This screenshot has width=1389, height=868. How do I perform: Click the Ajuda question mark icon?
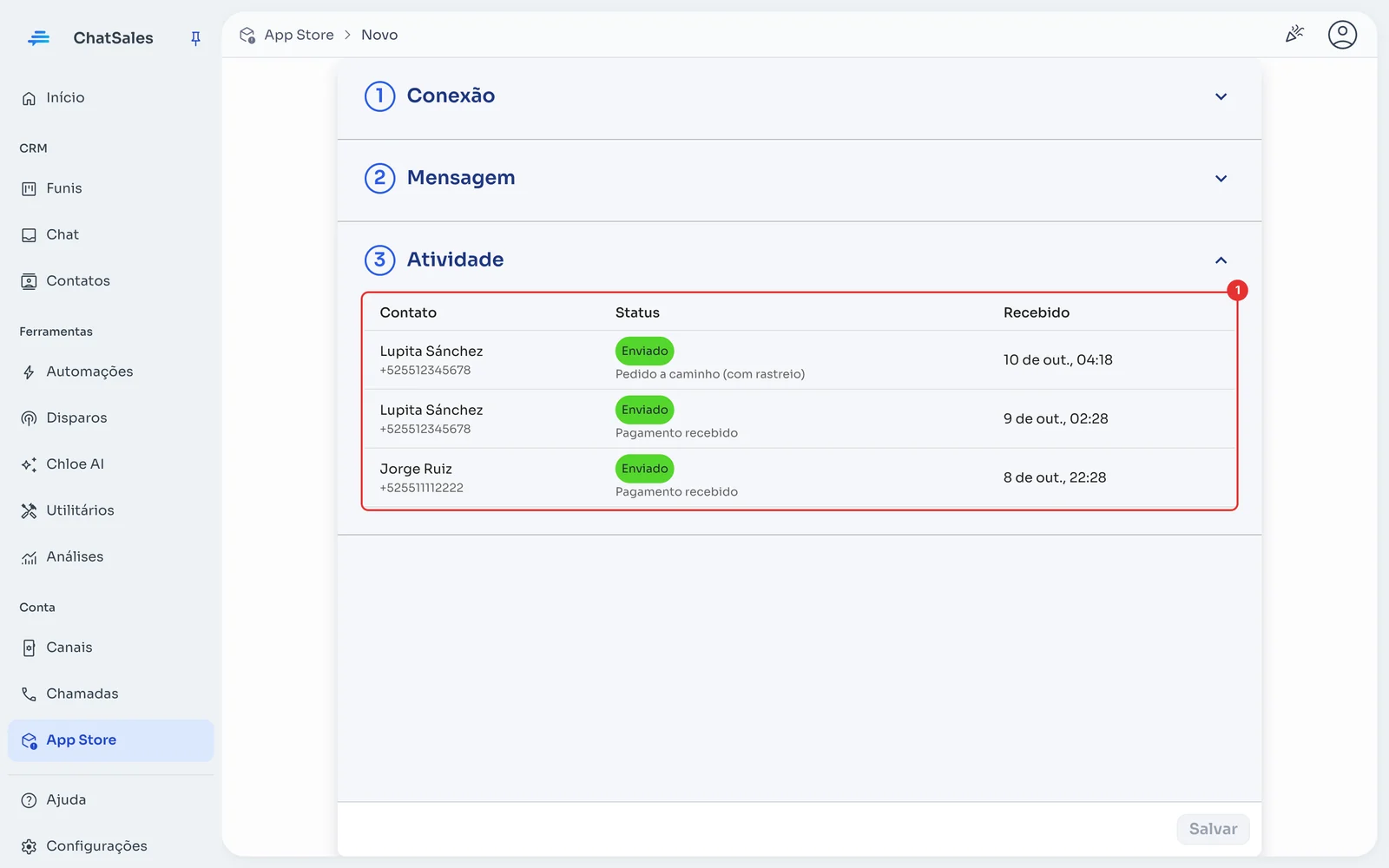tap(29, 800)
